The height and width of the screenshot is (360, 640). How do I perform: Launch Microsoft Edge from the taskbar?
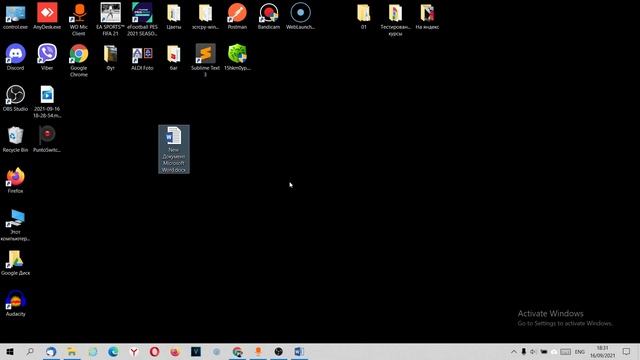pyautogui.click(x=113, y=352)
